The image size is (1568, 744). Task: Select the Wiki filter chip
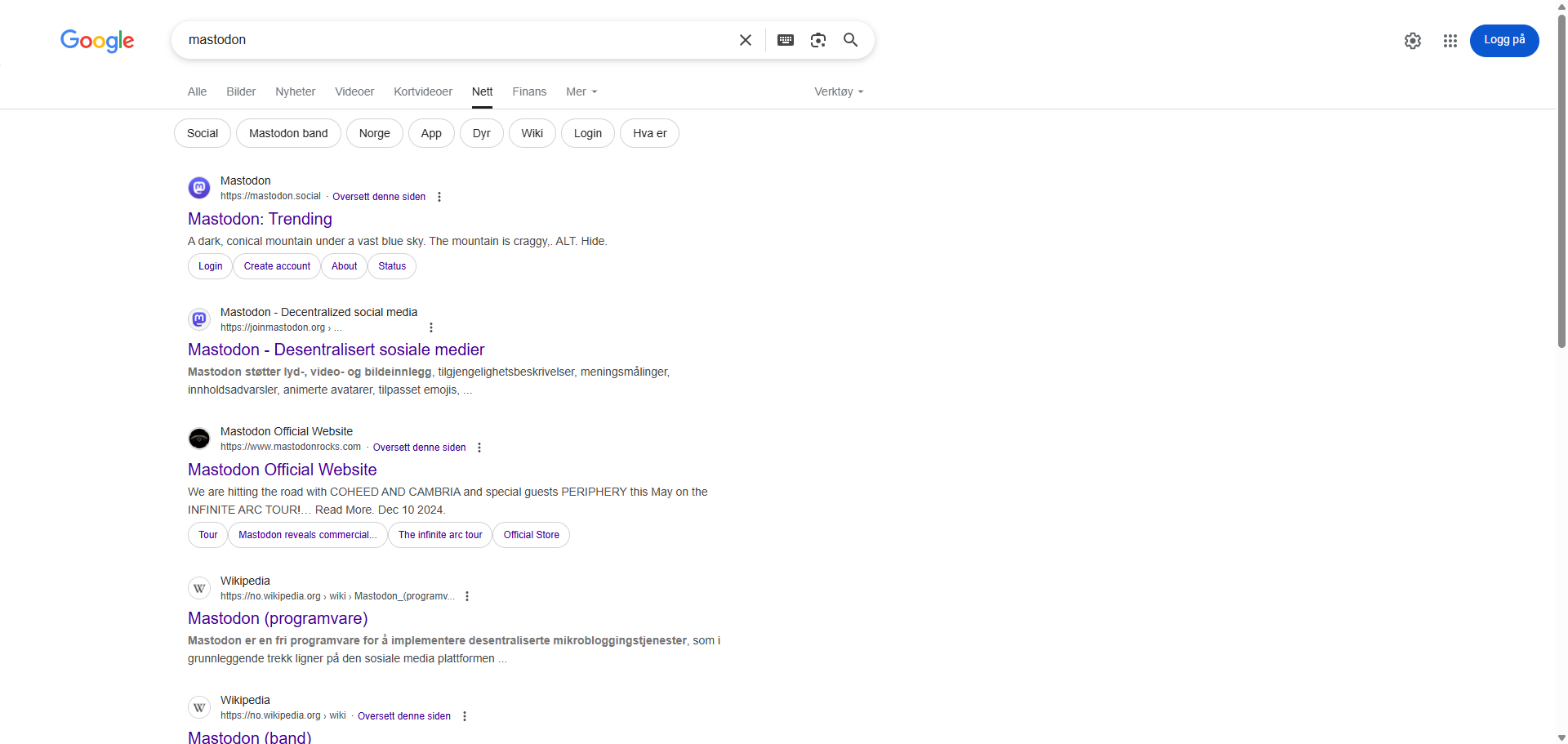point(532,133)
